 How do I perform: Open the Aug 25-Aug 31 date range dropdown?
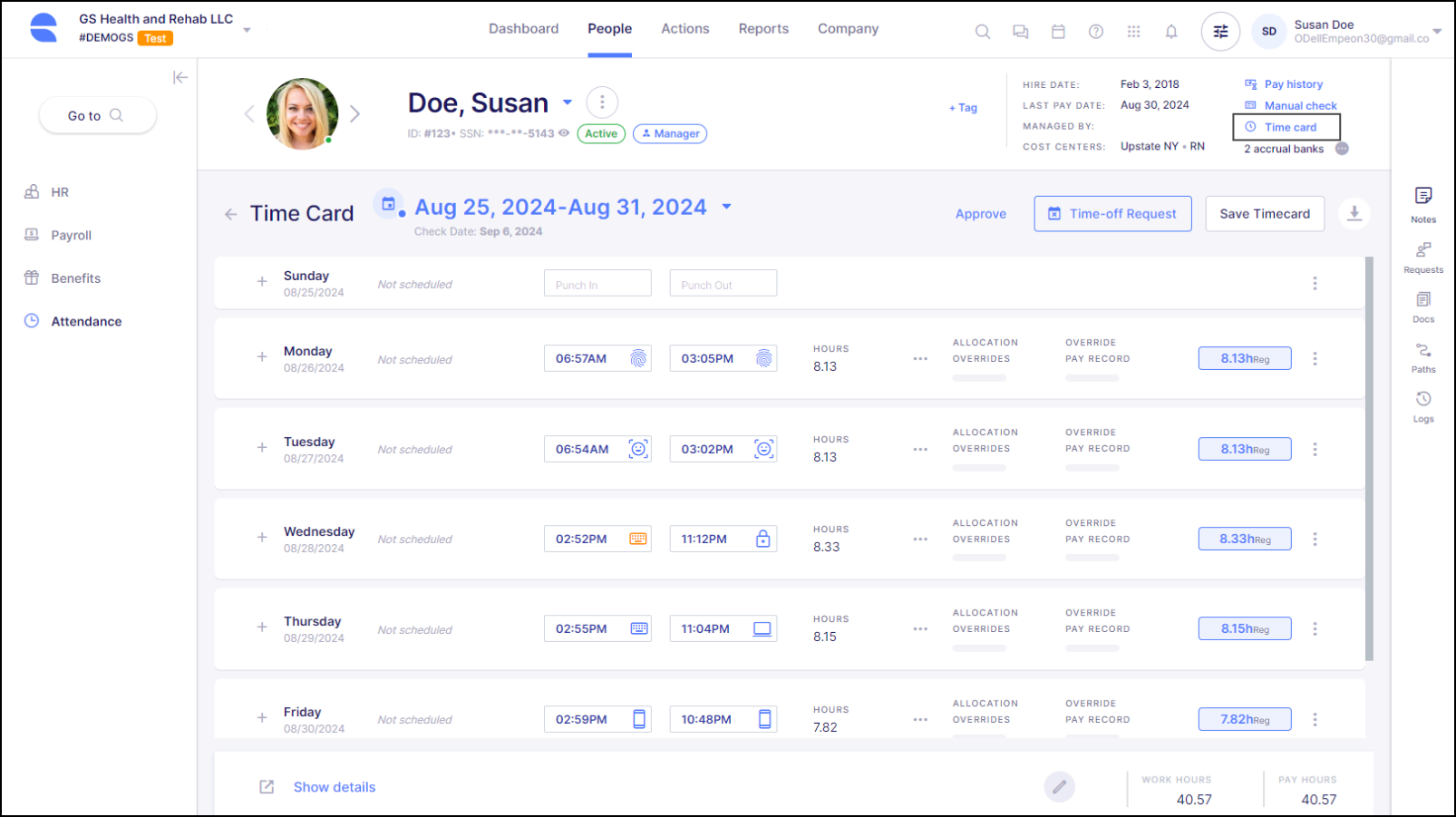pyautogui.click(x=726, y=207)
